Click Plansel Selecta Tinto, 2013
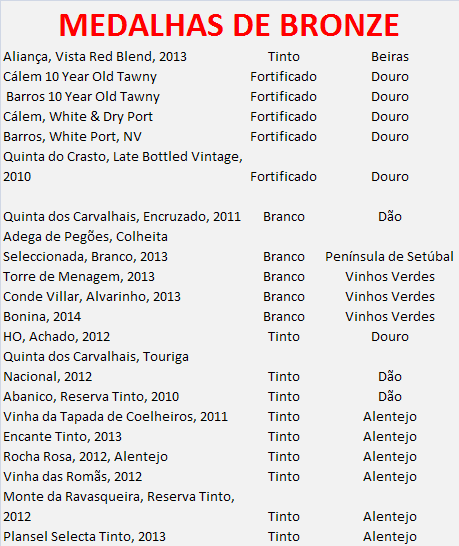This screenshot has height=546, width=459. (x=84, y=537)
